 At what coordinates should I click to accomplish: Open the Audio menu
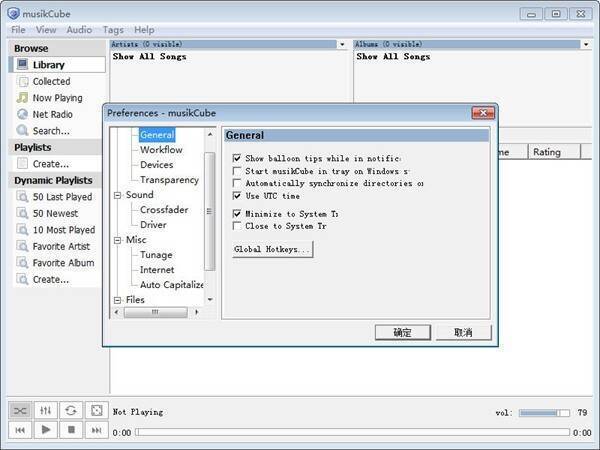(x=79, y=30)
